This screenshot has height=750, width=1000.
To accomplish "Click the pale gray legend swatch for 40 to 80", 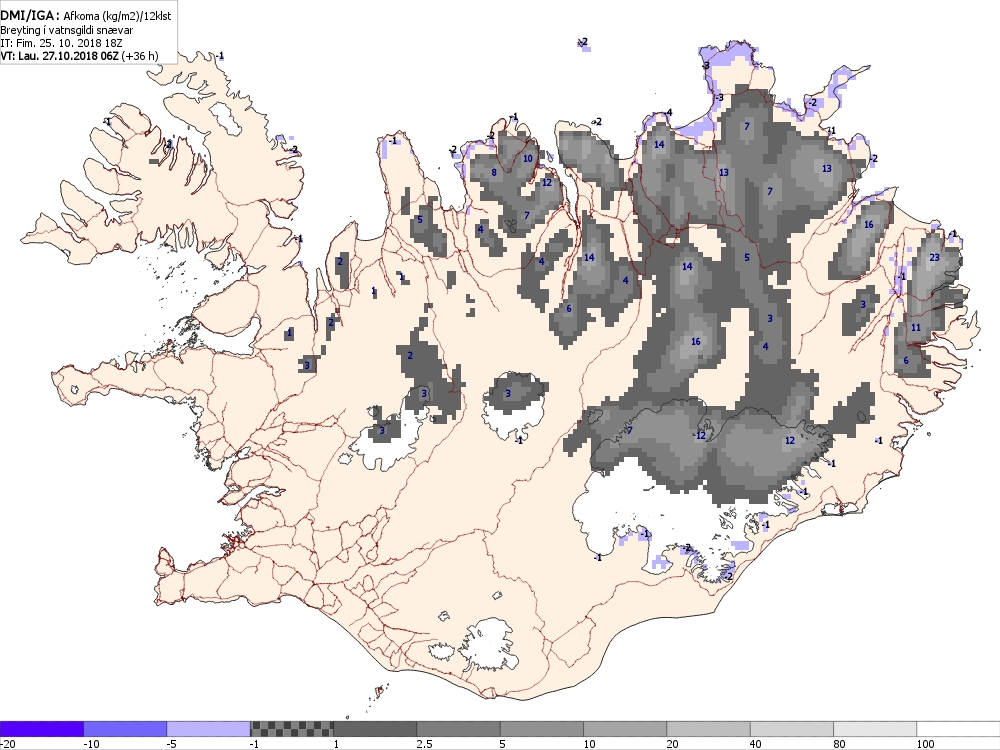I will tap(792, 729).
